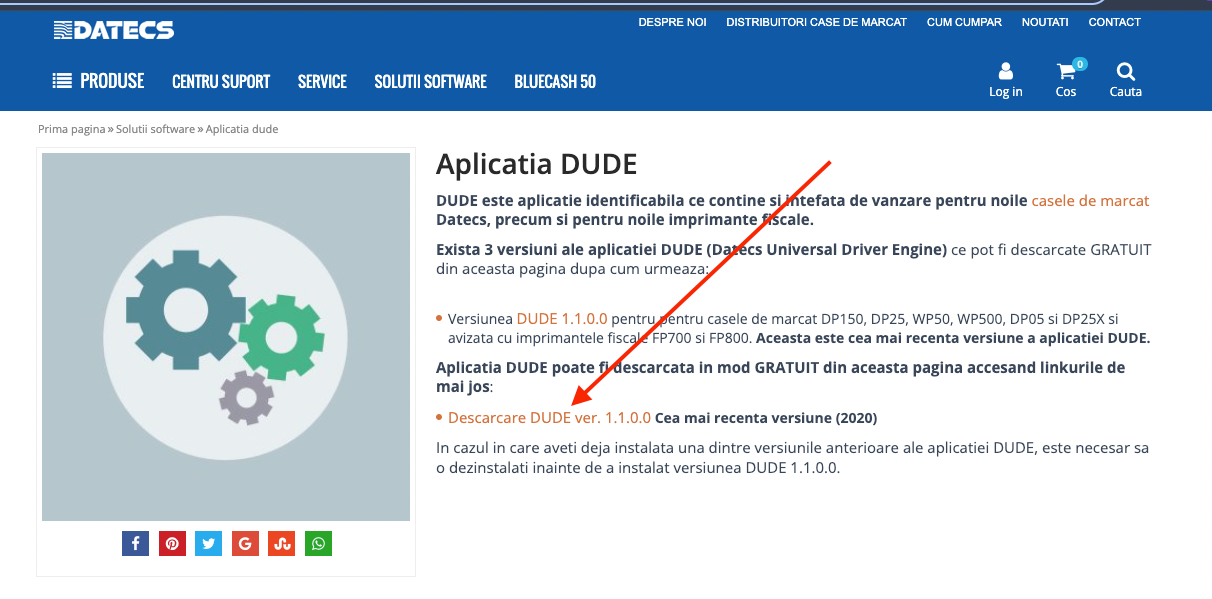Click the Aplicatia DUDE heading

coord(537,164)
